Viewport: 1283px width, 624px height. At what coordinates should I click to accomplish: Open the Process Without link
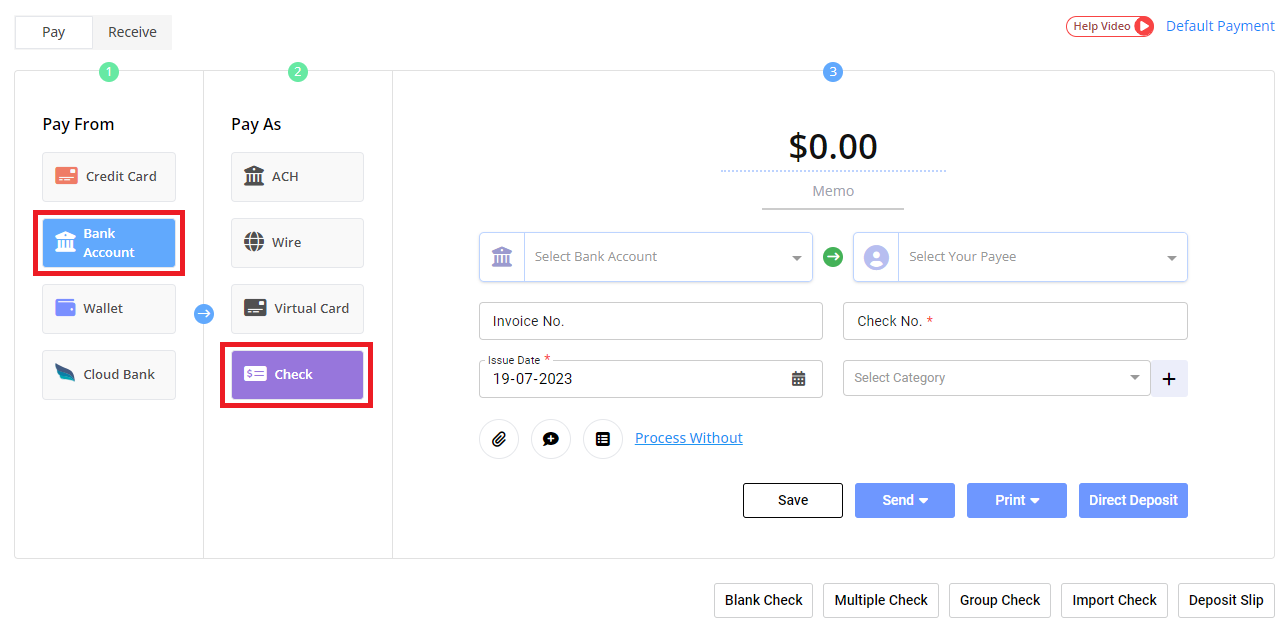pyautogui.click(x=689, y=438)
